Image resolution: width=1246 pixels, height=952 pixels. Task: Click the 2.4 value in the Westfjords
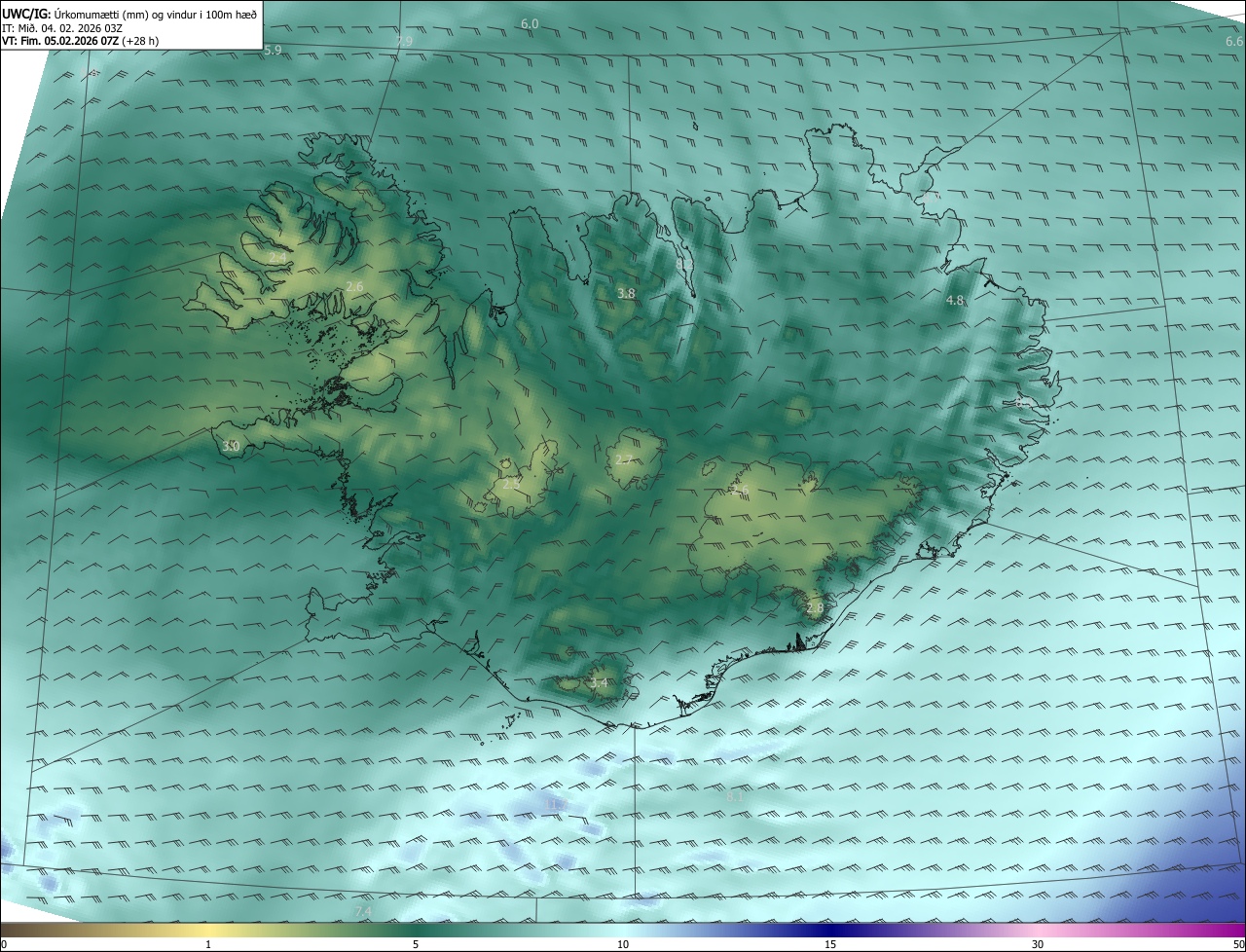tap(277, 257)
